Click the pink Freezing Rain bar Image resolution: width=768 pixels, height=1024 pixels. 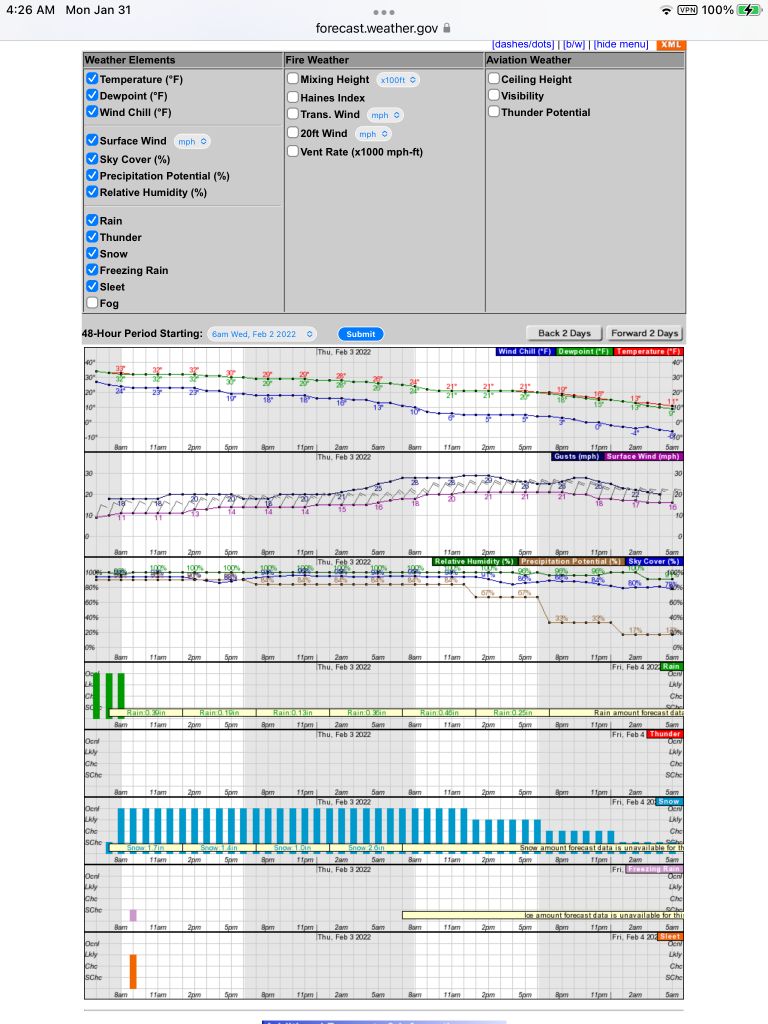click(133, 915)
